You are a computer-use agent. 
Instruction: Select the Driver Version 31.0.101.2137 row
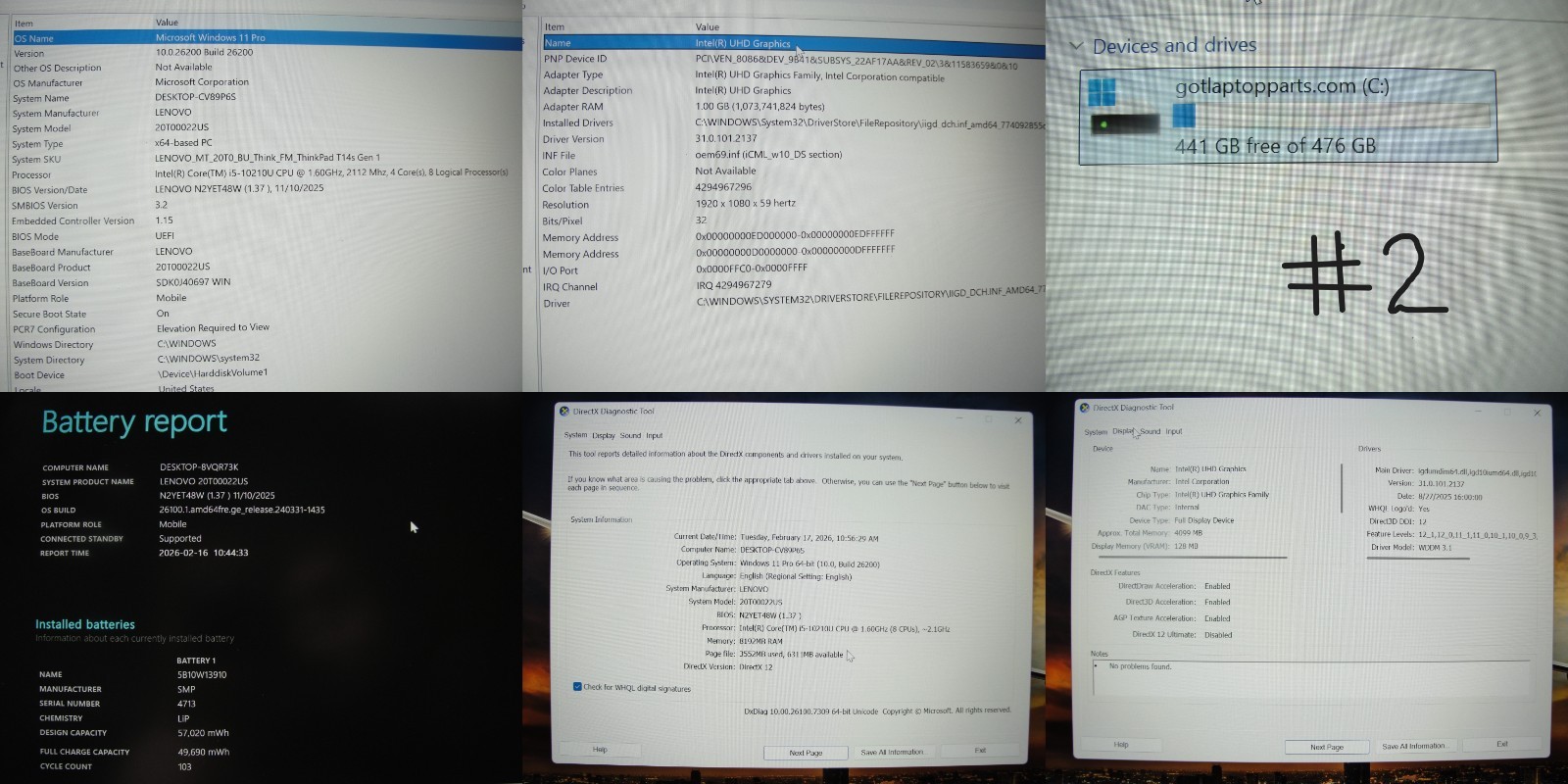[x=794, y=139]
